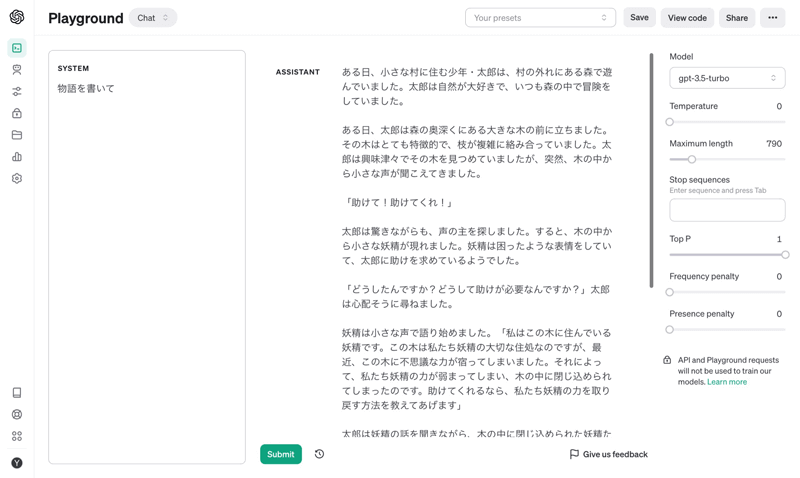The height and width of the screenshot is (478, 800).
Task: Click the SYSTEM prompt text 物語を書いて
Action: coord(86,88)
